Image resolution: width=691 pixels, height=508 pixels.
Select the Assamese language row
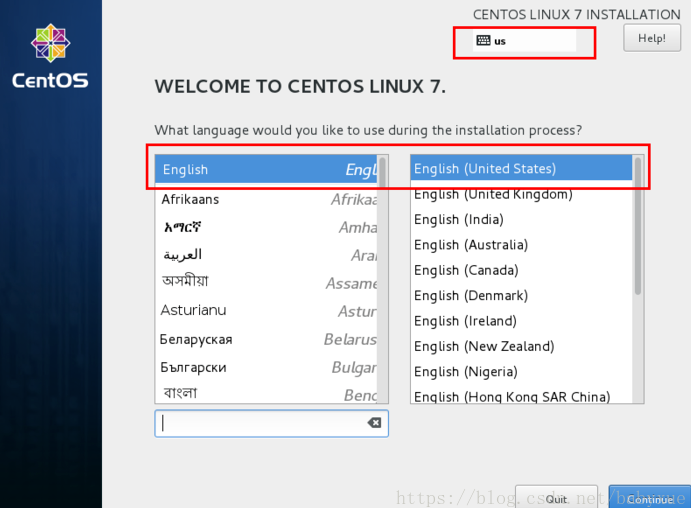tap(266, 282)
